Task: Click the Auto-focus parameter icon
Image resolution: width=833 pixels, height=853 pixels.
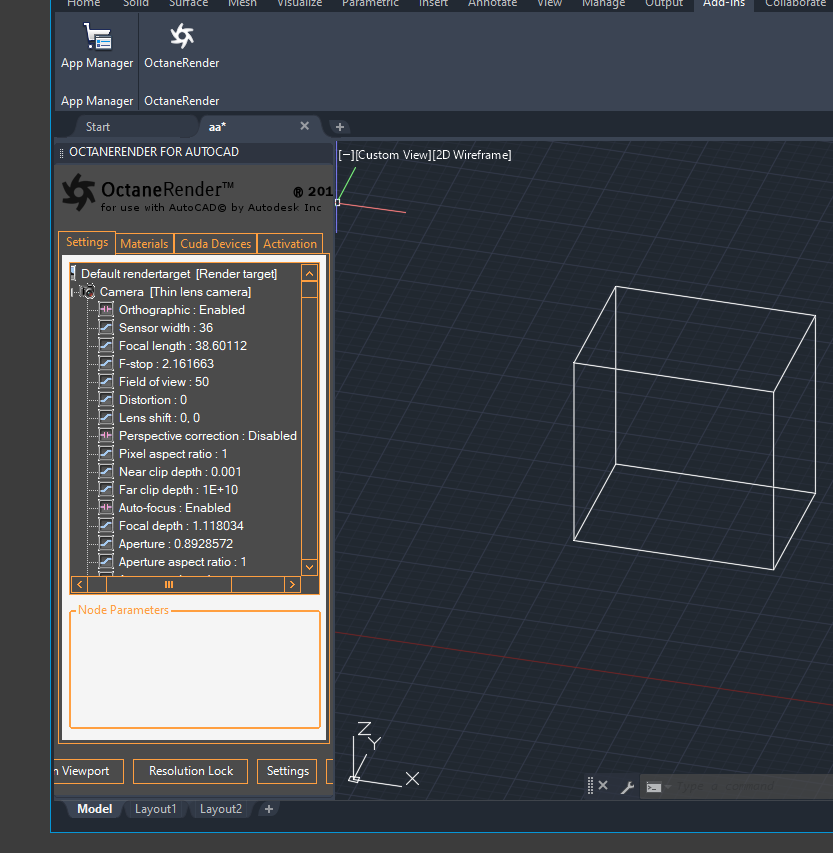Action: (x=106, y=507)
